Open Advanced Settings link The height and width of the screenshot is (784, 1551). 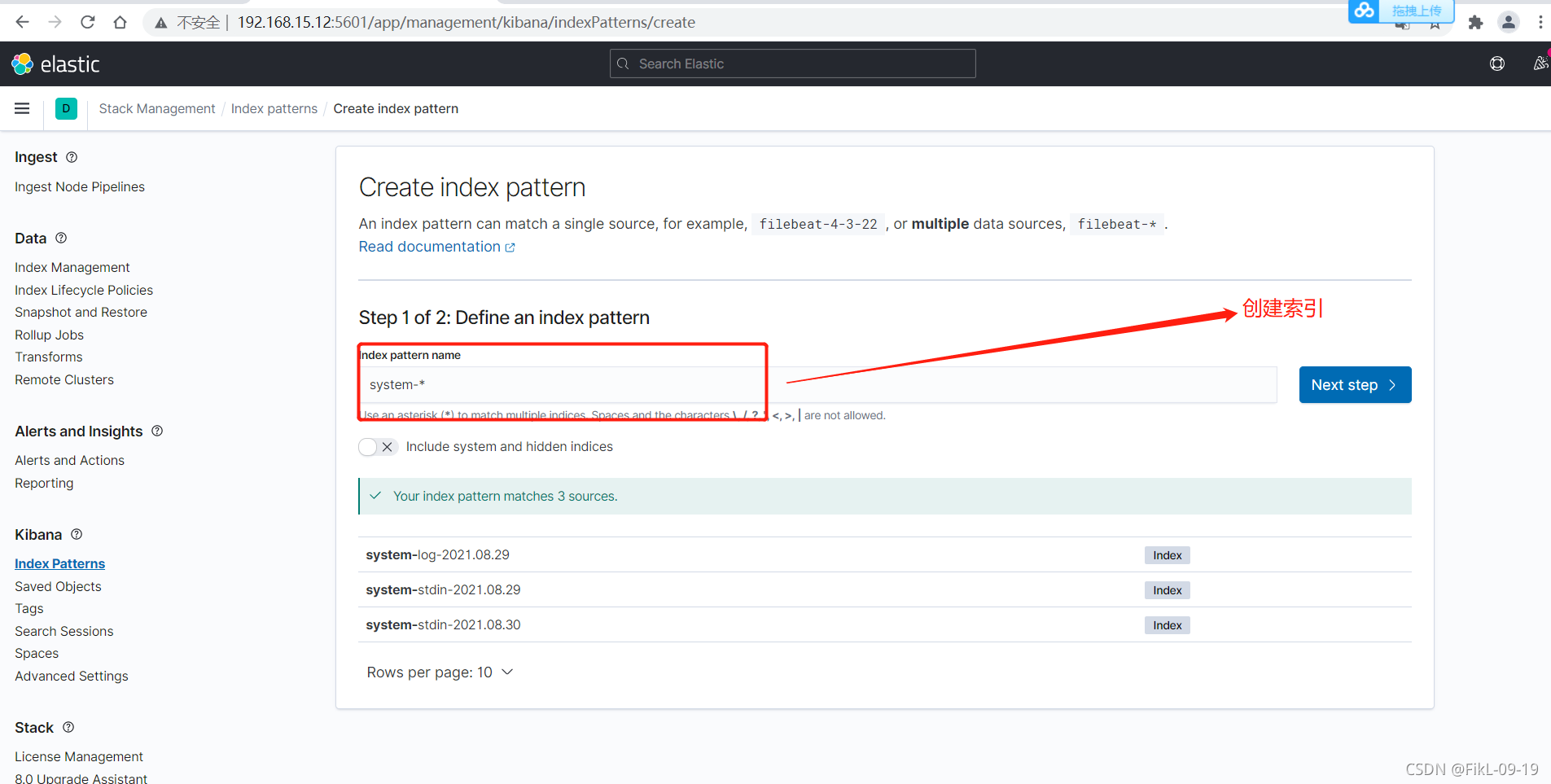[72, 676]
